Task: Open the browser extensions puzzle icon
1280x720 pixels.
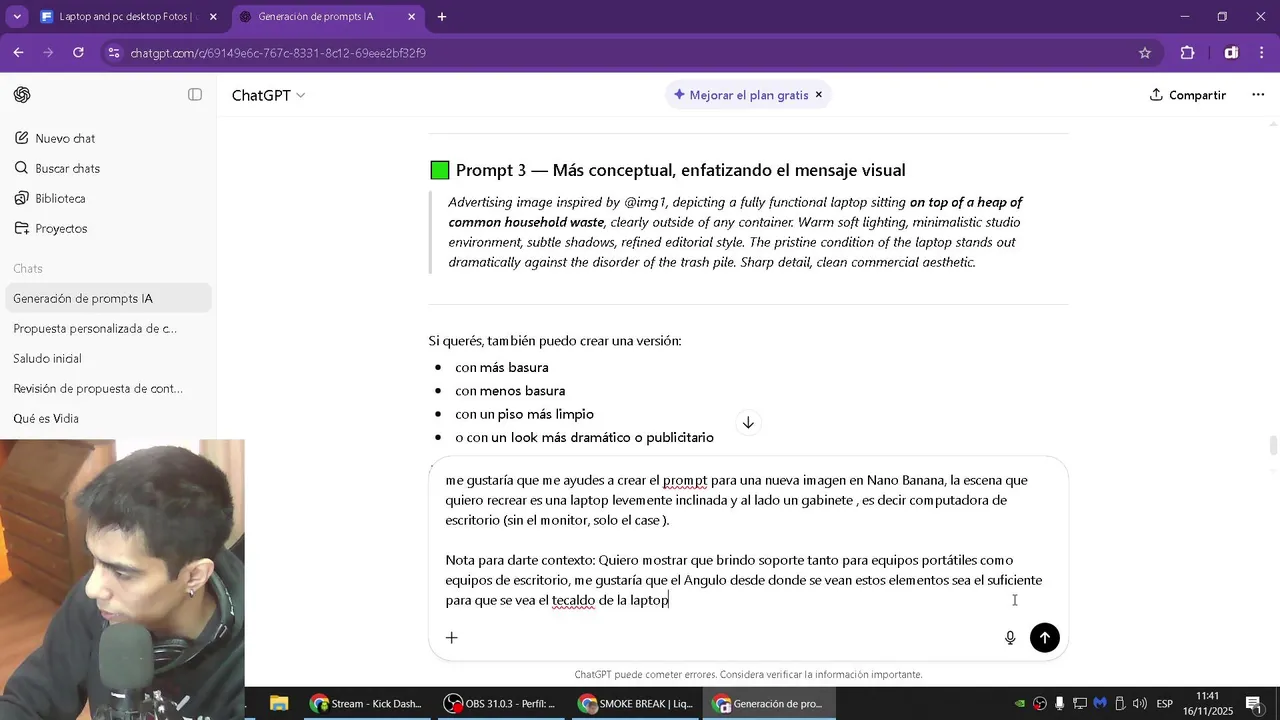Action: (1188, 53)
